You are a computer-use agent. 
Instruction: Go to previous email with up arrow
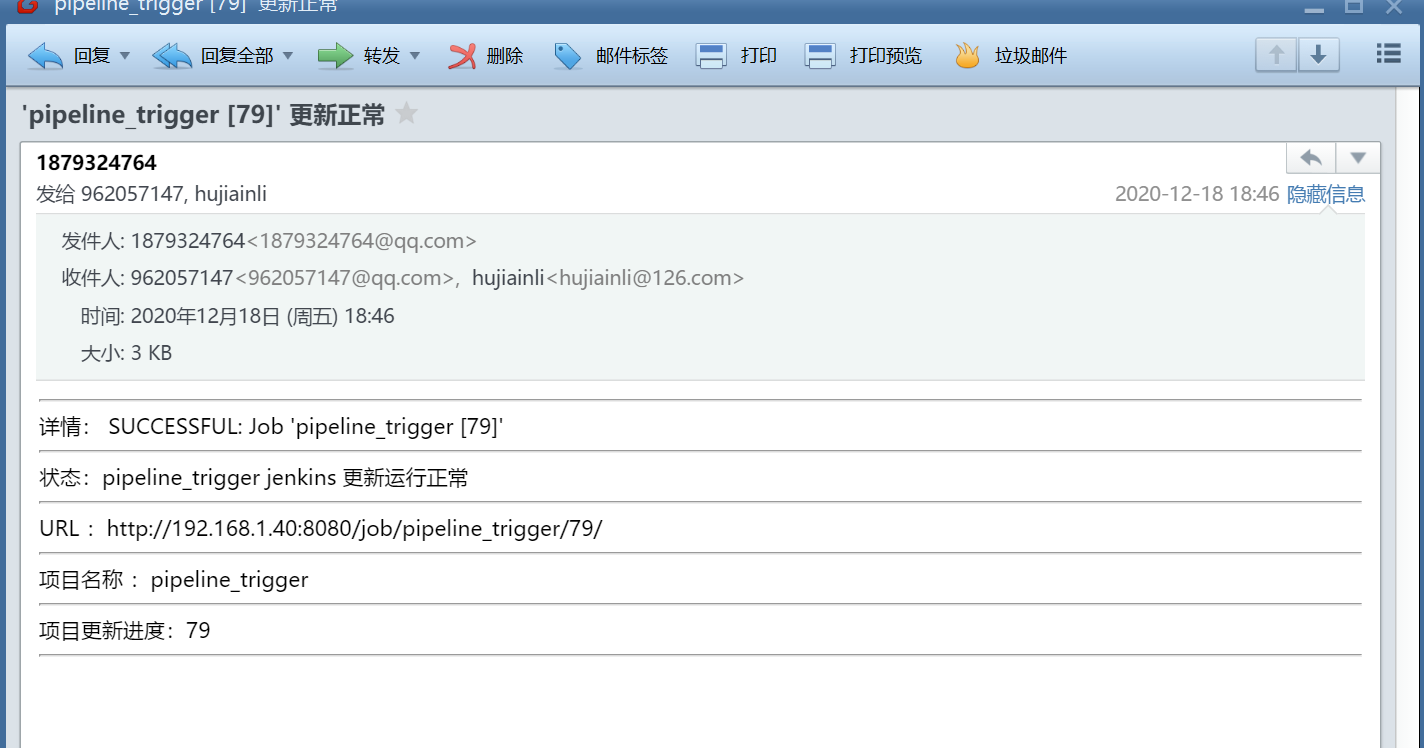point(1276,55)
